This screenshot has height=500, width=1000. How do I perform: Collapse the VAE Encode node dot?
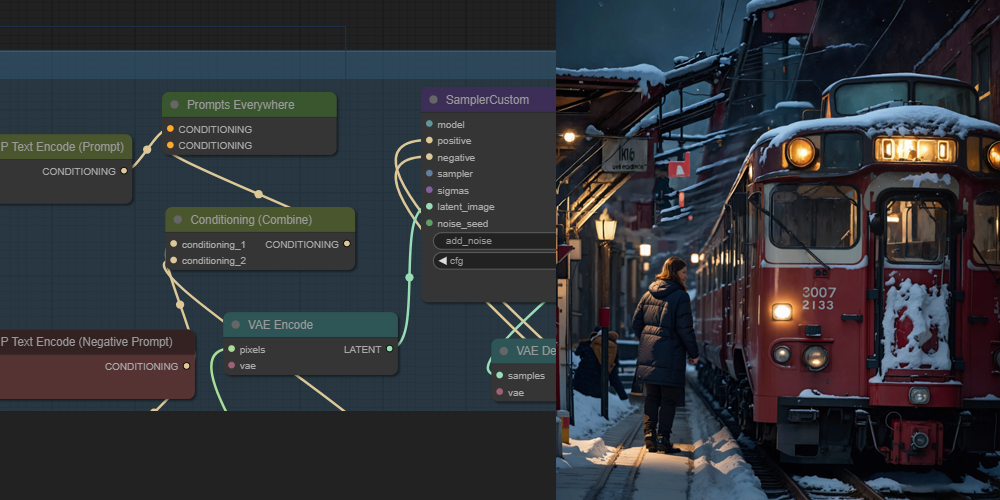pos(235,325)
